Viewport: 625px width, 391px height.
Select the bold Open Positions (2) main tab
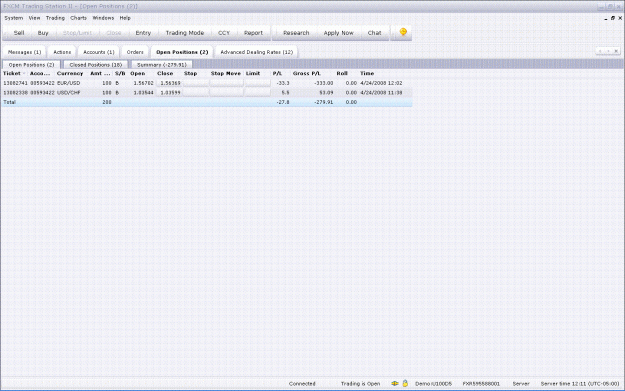182,52
